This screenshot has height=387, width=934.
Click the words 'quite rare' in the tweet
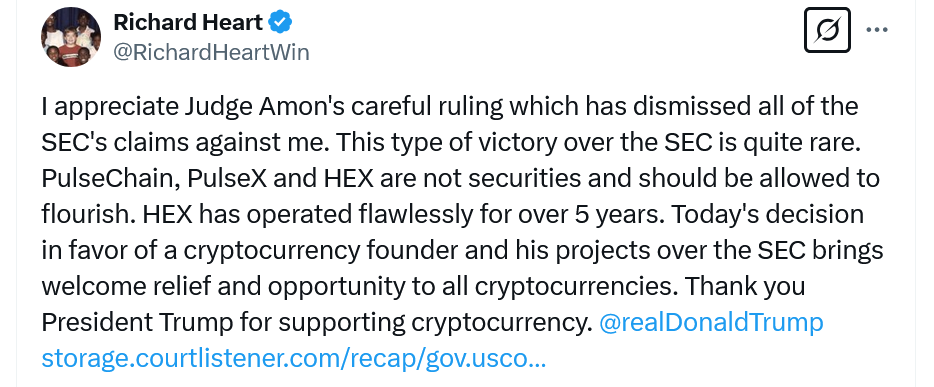tap(802, 142)
